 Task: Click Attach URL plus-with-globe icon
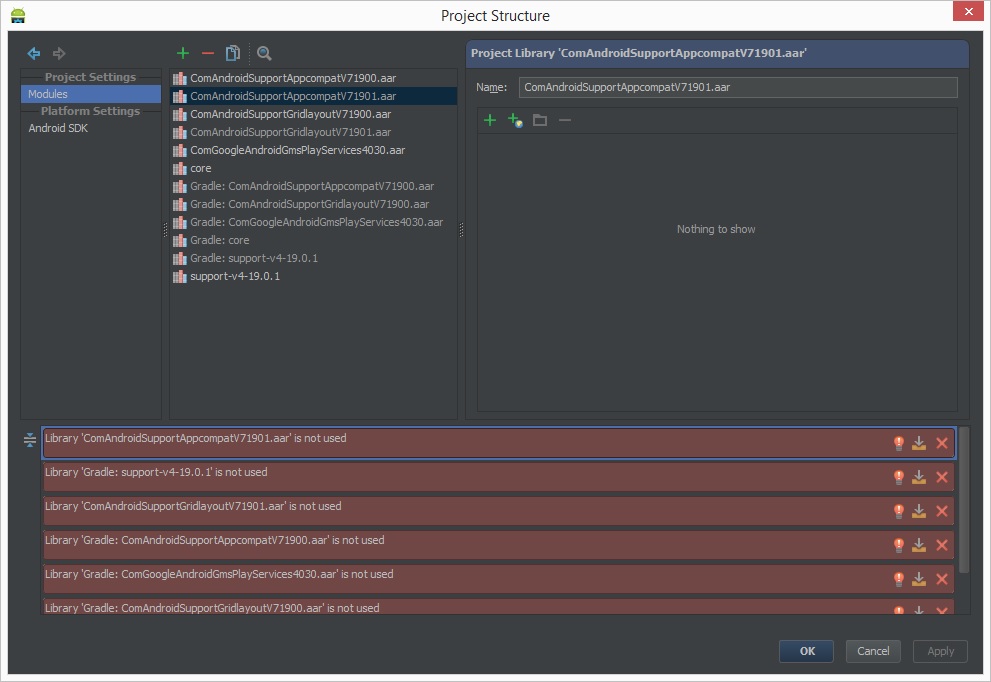coord(515,120)
